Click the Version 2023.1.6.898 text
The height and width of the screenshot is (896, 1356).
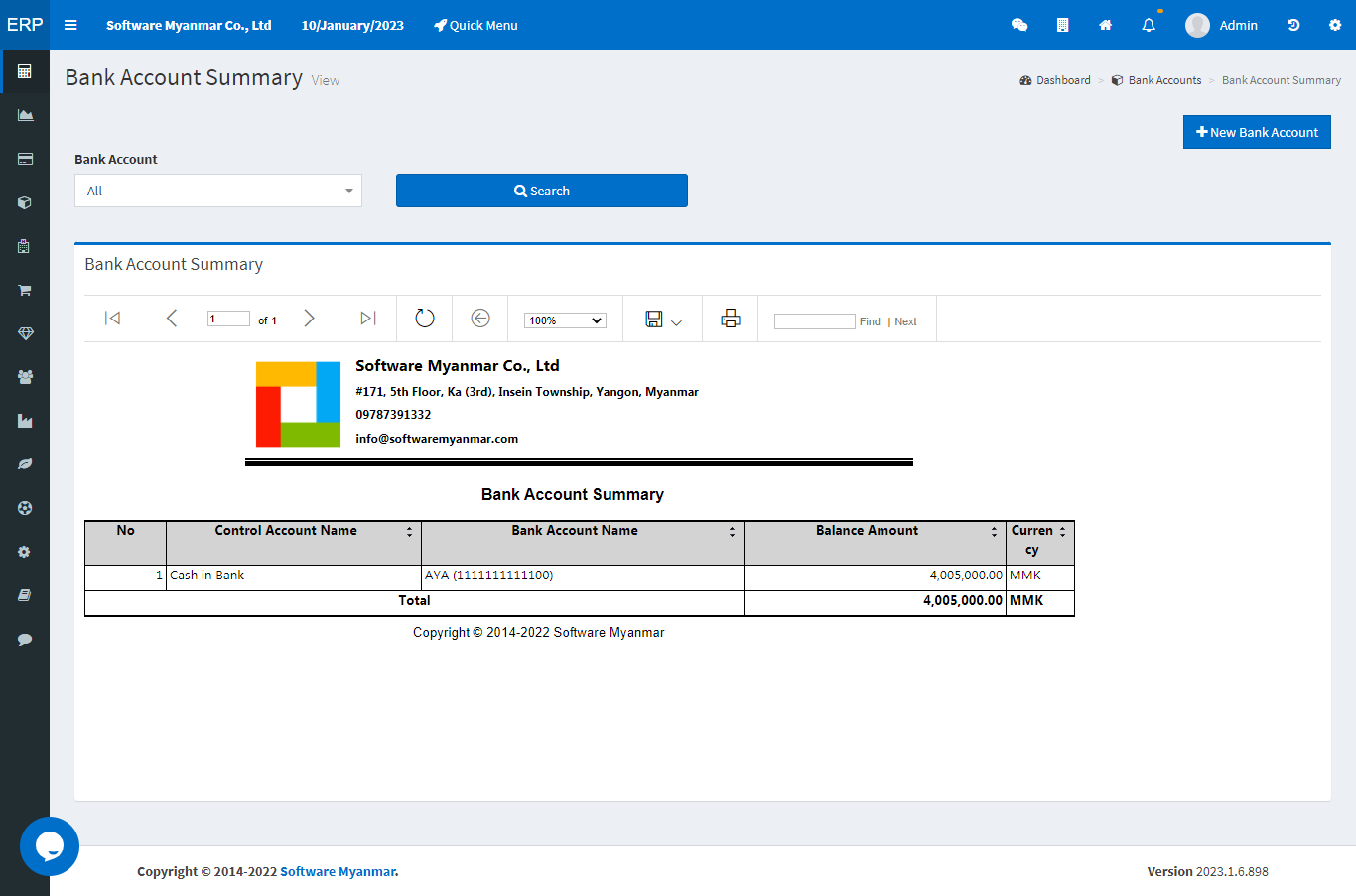point(1207,871)
